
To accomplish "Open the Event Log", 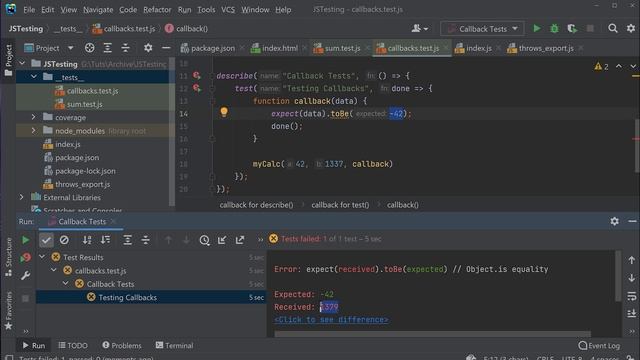I will pyautogui.click(x=599, y=345).
